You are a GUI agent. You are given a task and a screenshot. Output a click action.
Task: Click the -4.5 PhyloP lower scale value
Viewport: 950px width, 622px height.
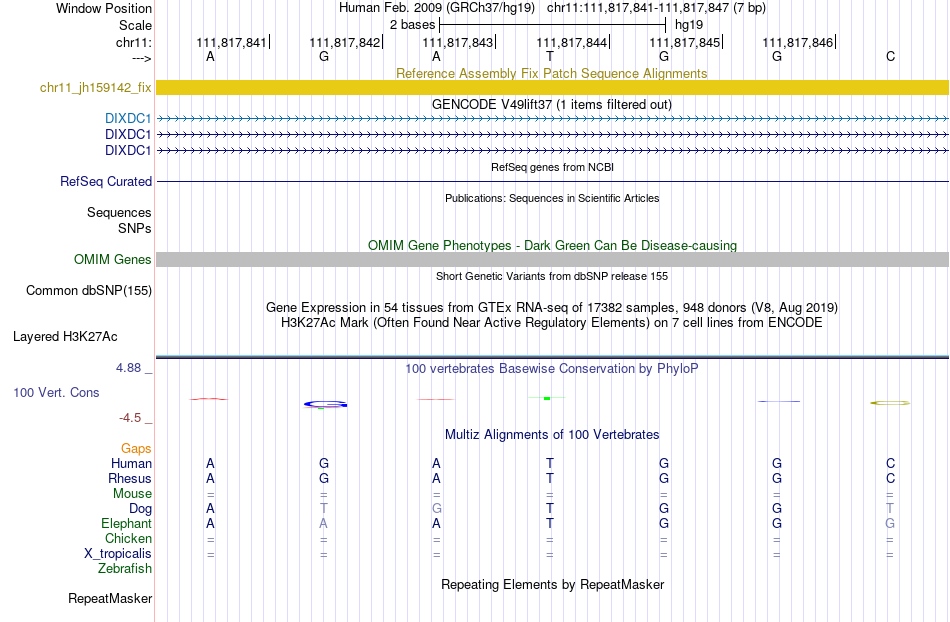[x=130, y=418]
